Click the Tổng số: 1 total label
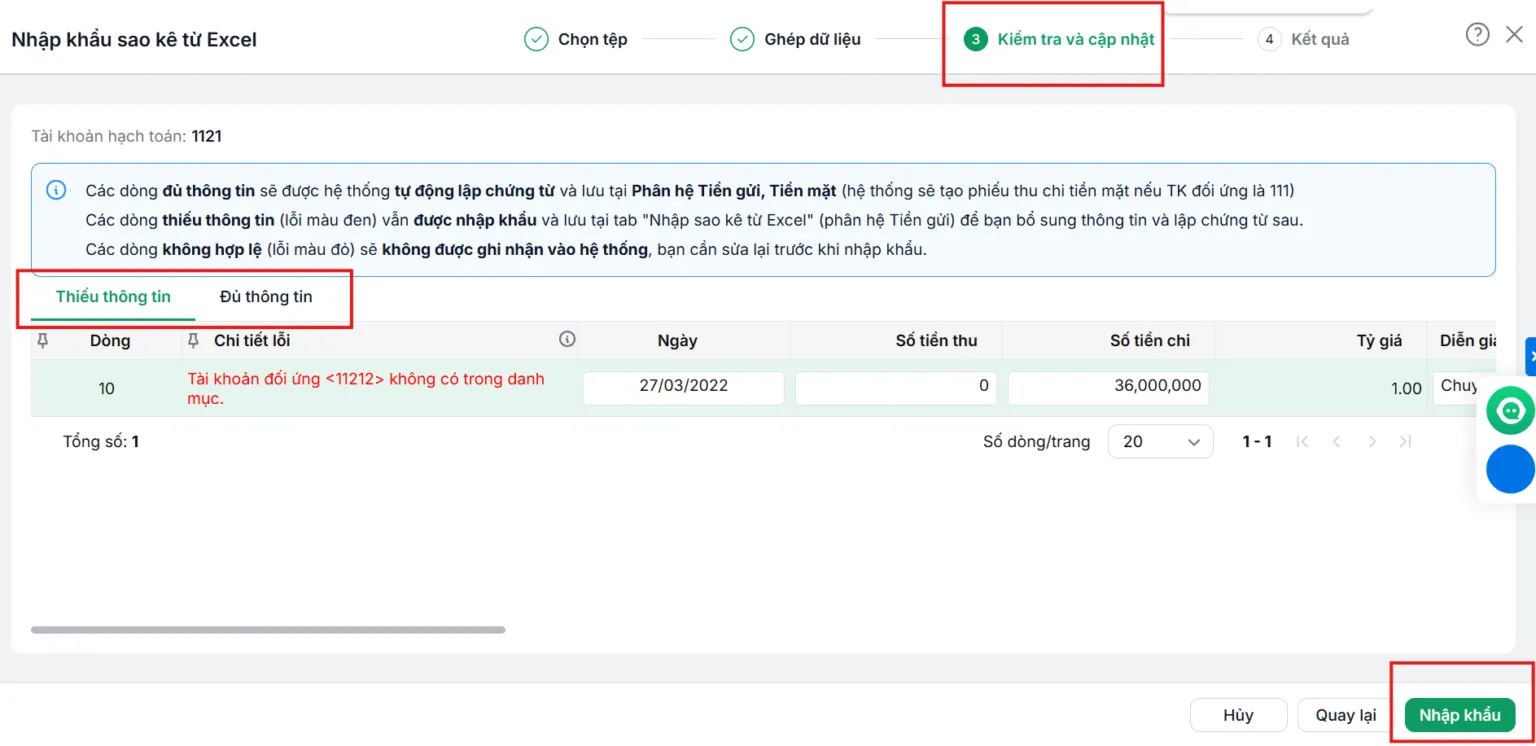Viewport: 1536px width, 746px height. (x=101, y=441)
